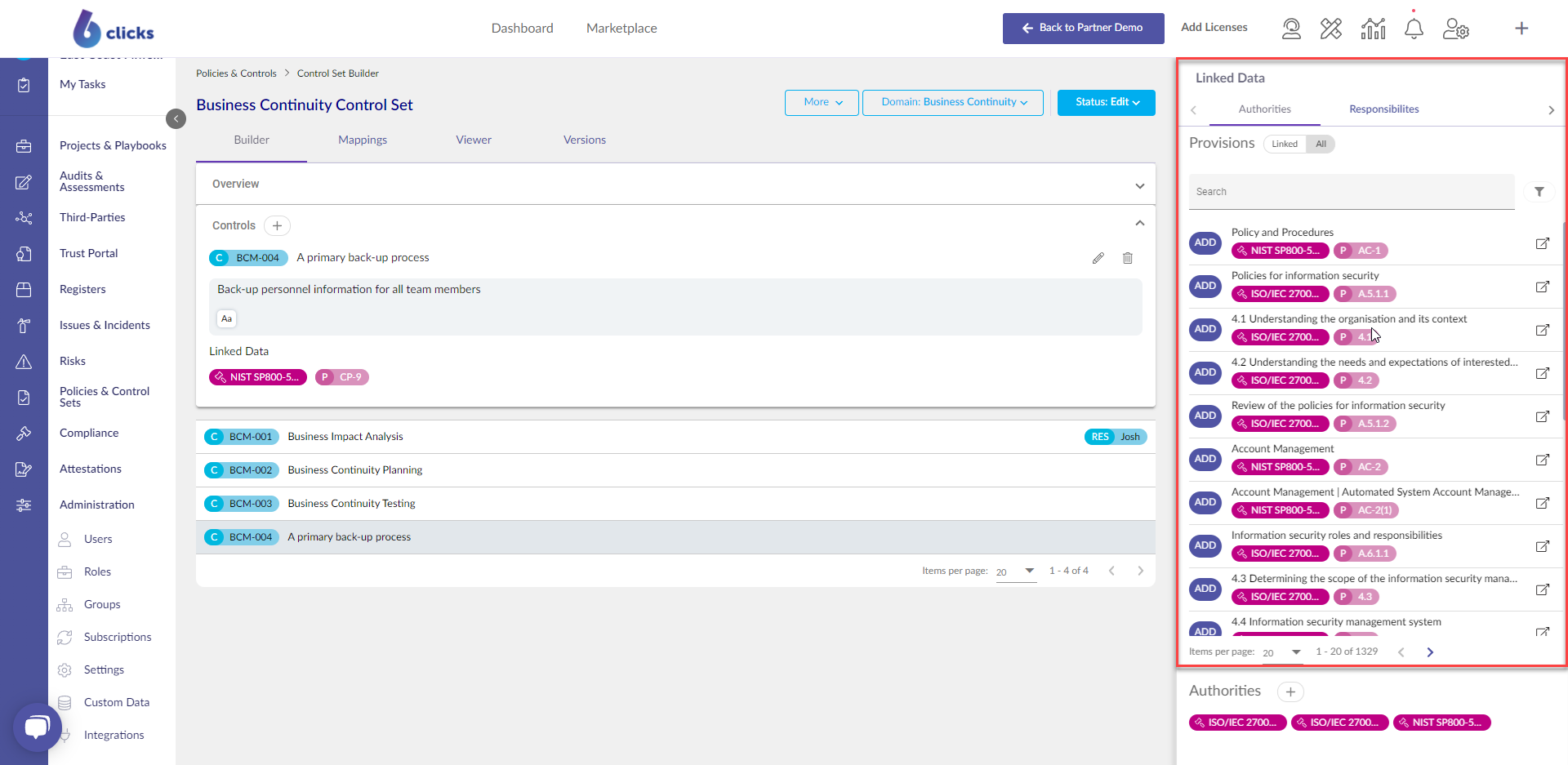Open the provisions filter icon
This screenshot has height=765, width=1568.
pyautogui.click(x=1539, y=192)
